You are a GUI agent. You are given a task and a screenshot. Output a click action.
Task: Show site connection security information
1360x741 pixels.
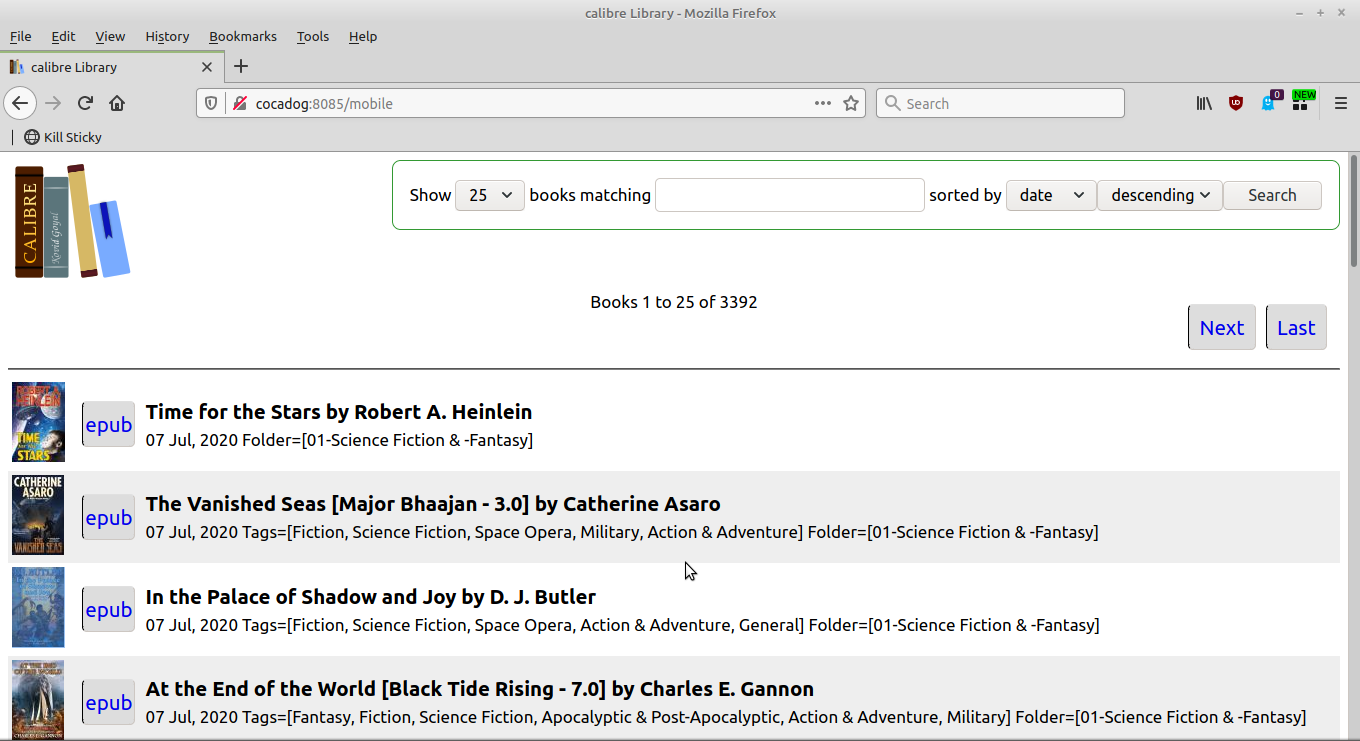click(x=239, y=103)
